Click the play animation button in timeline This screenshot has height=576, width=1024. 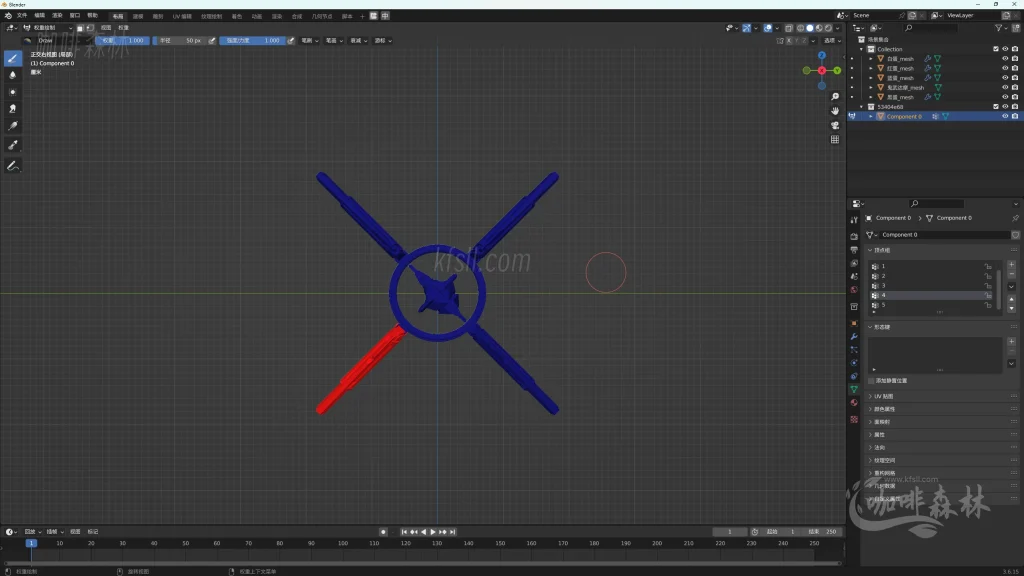click(432, 532)
